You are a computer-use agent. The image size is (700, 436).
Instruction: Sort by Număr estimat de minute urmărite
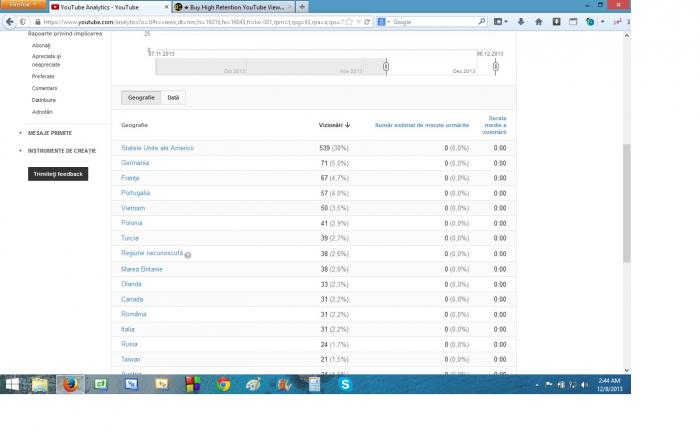(422, 125)
